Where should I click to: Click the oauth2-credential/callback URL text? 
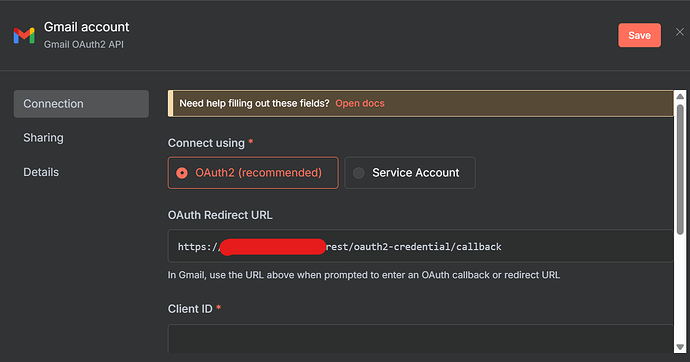click(414, 247)
